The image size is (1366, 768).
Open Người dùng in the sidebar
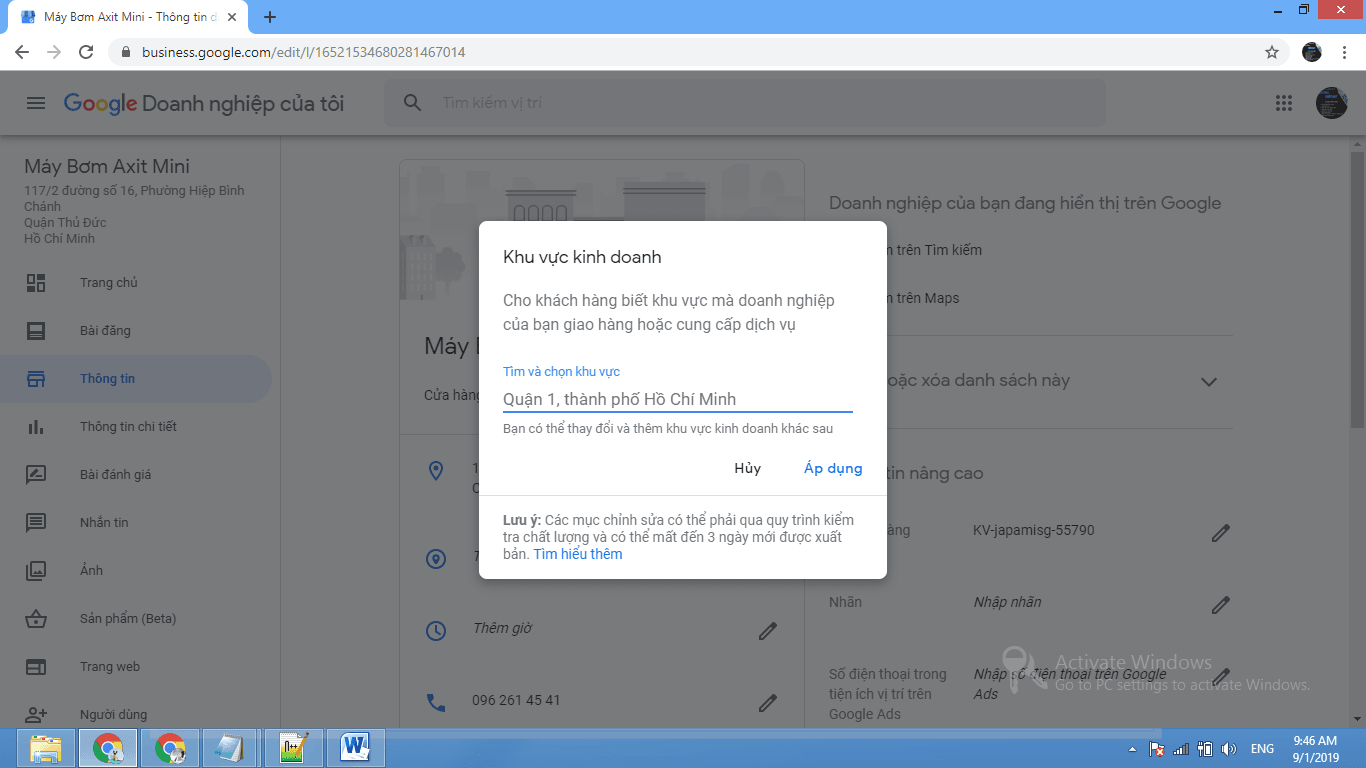pyautogui.click(x=136, y=715)
